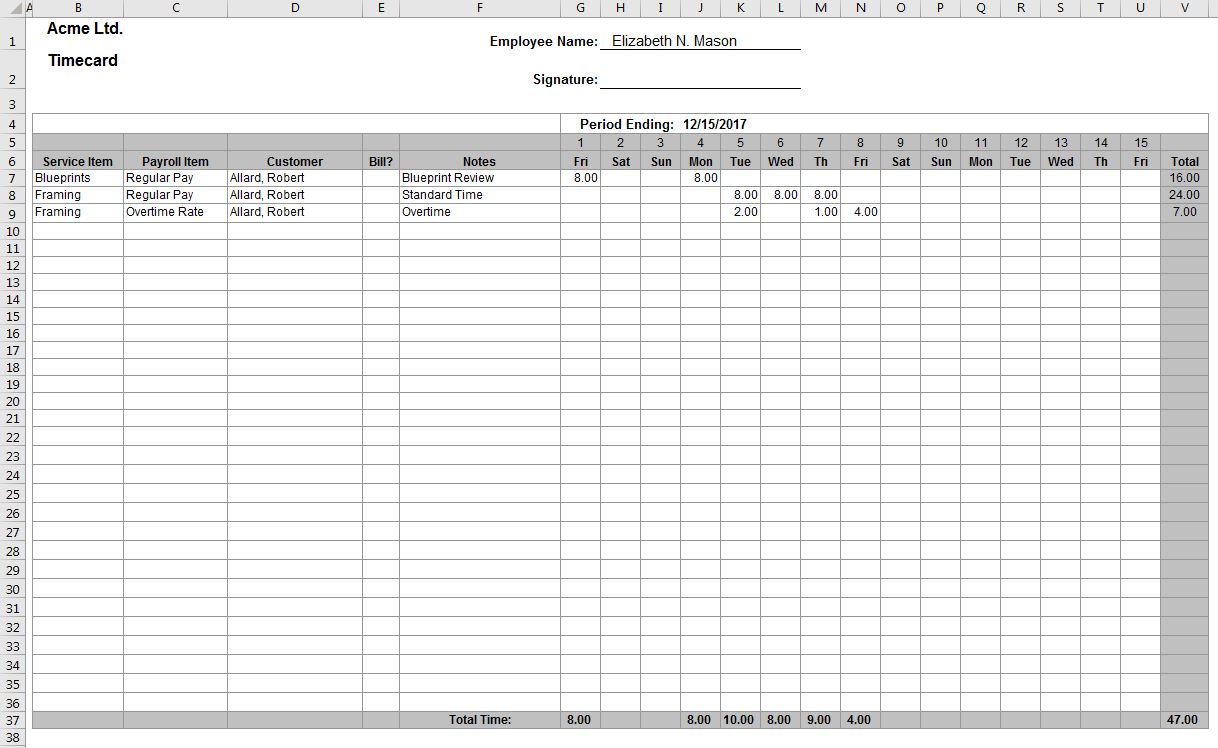Click the Total column header cell

[1185, 161]
